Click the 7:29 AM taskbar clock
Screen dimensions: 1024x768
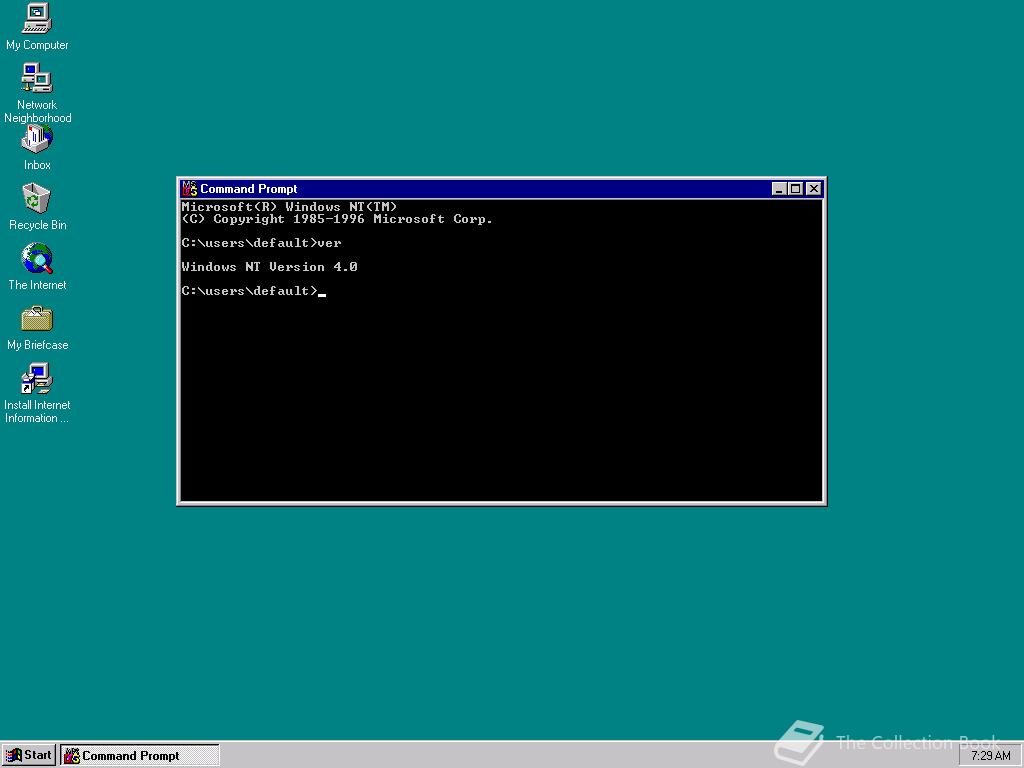pyautogui.click(x=990, y=756)
